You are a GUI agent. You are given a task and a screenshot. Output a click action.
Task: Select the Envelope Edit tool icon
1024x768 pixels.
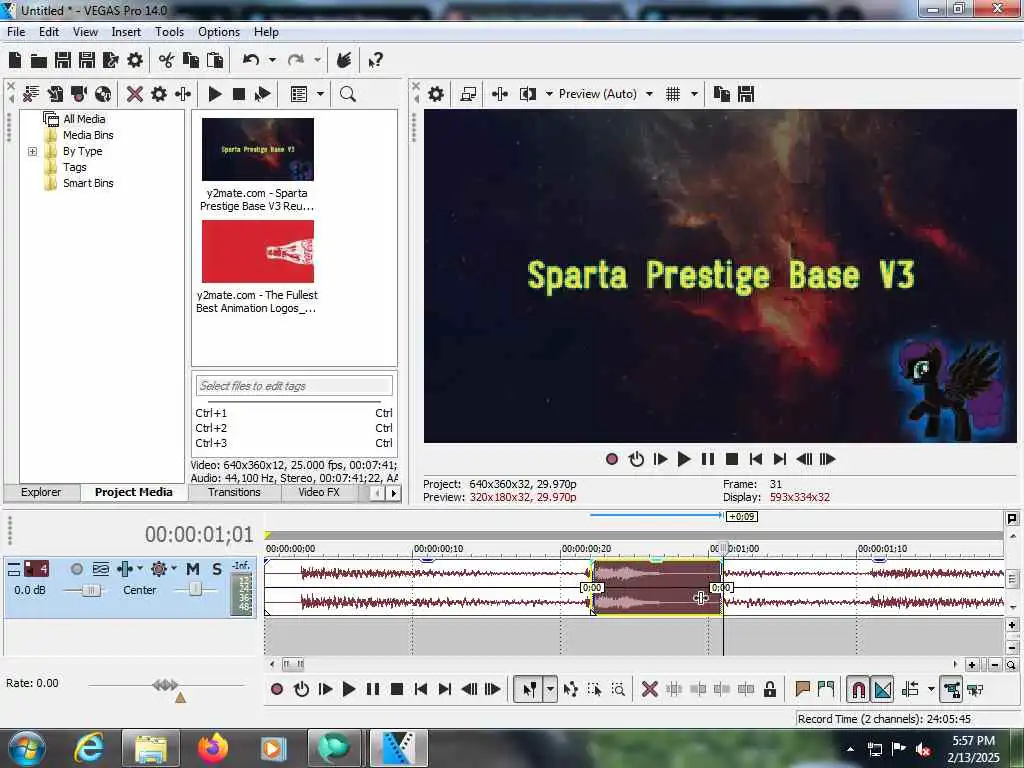pos(571,690)
